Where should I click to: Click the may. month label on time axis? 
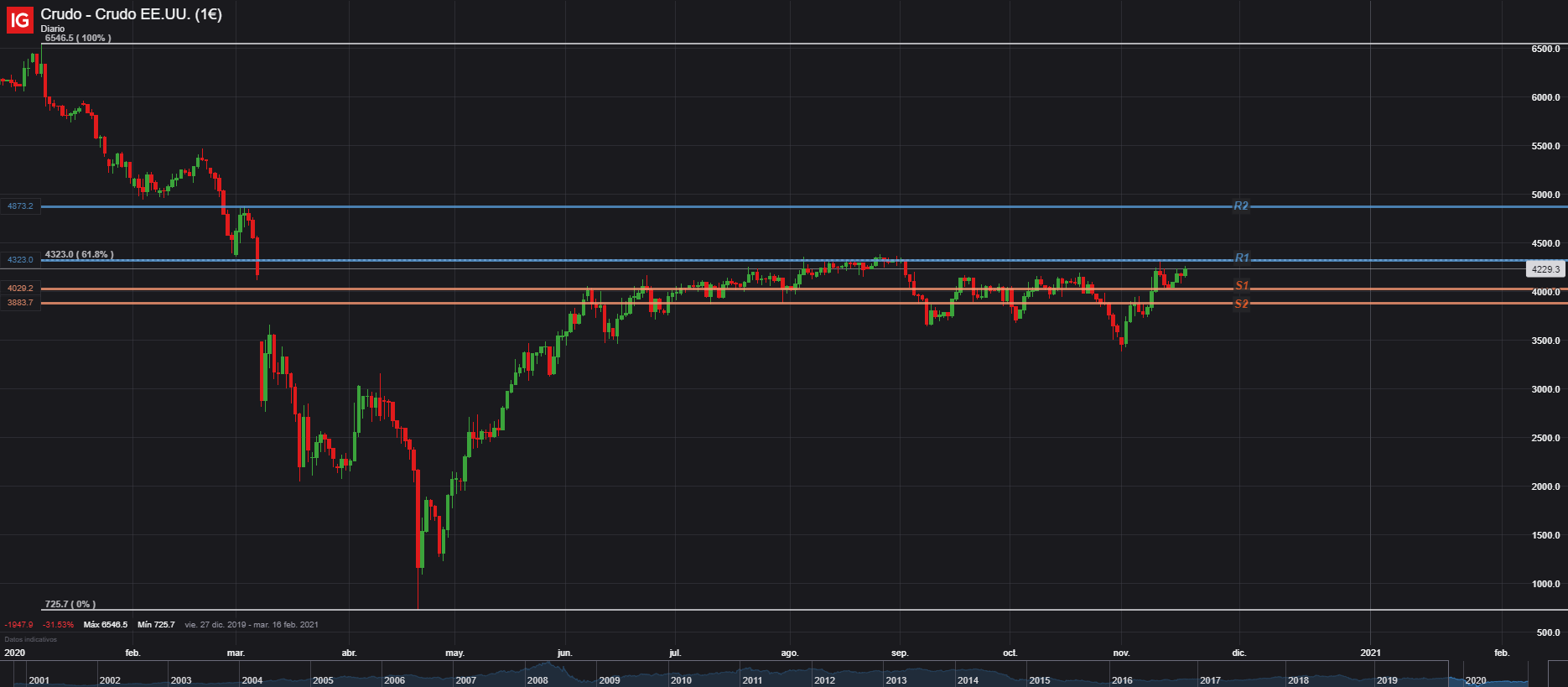pyautogui.click(x=454, y=653)
